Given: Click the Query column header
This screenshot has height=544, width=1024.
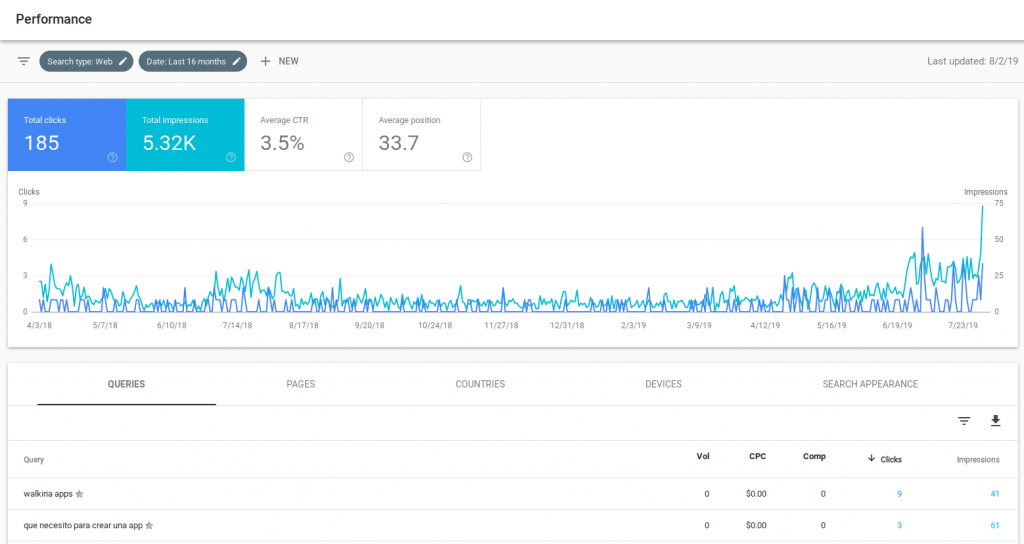Looking at the screenshot, I should point(34,460).
